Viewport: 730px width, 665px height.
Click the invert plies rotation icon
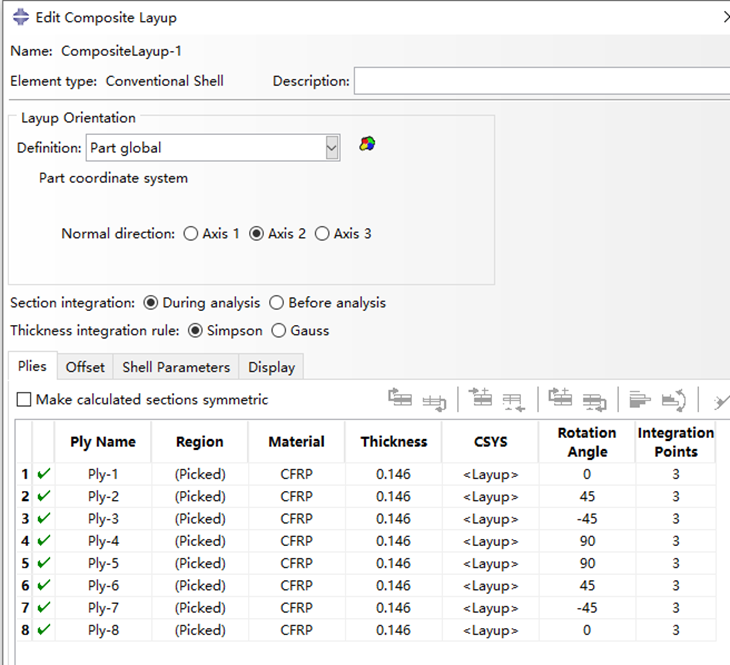pyautogui.click(x=674, y=400)
